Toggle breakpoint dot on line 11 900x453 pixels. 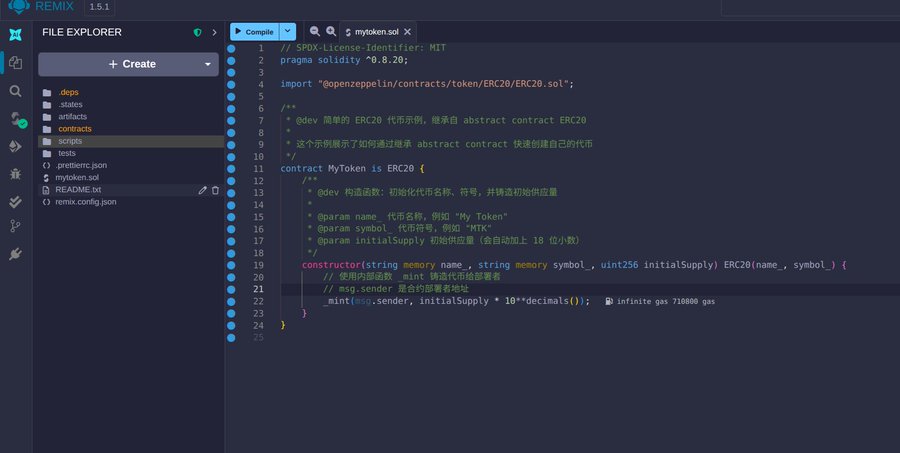point(231,169)
